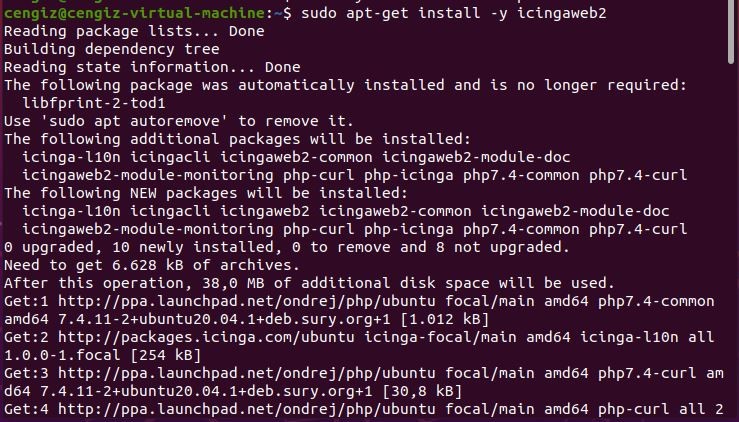Click the 'Building dependency tree' line
Image resolution: width=739 pixels, height=422 pixels.
pos(112,49)
